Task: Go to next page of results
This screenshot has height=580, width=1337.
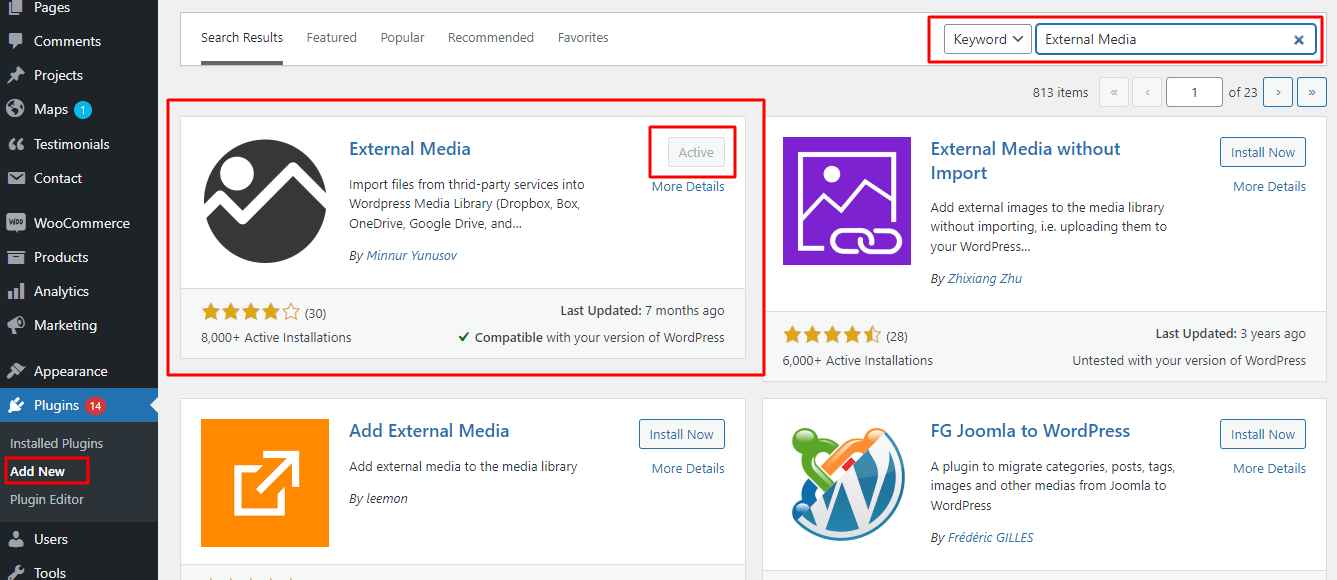Action: [x=1278, y=92]
